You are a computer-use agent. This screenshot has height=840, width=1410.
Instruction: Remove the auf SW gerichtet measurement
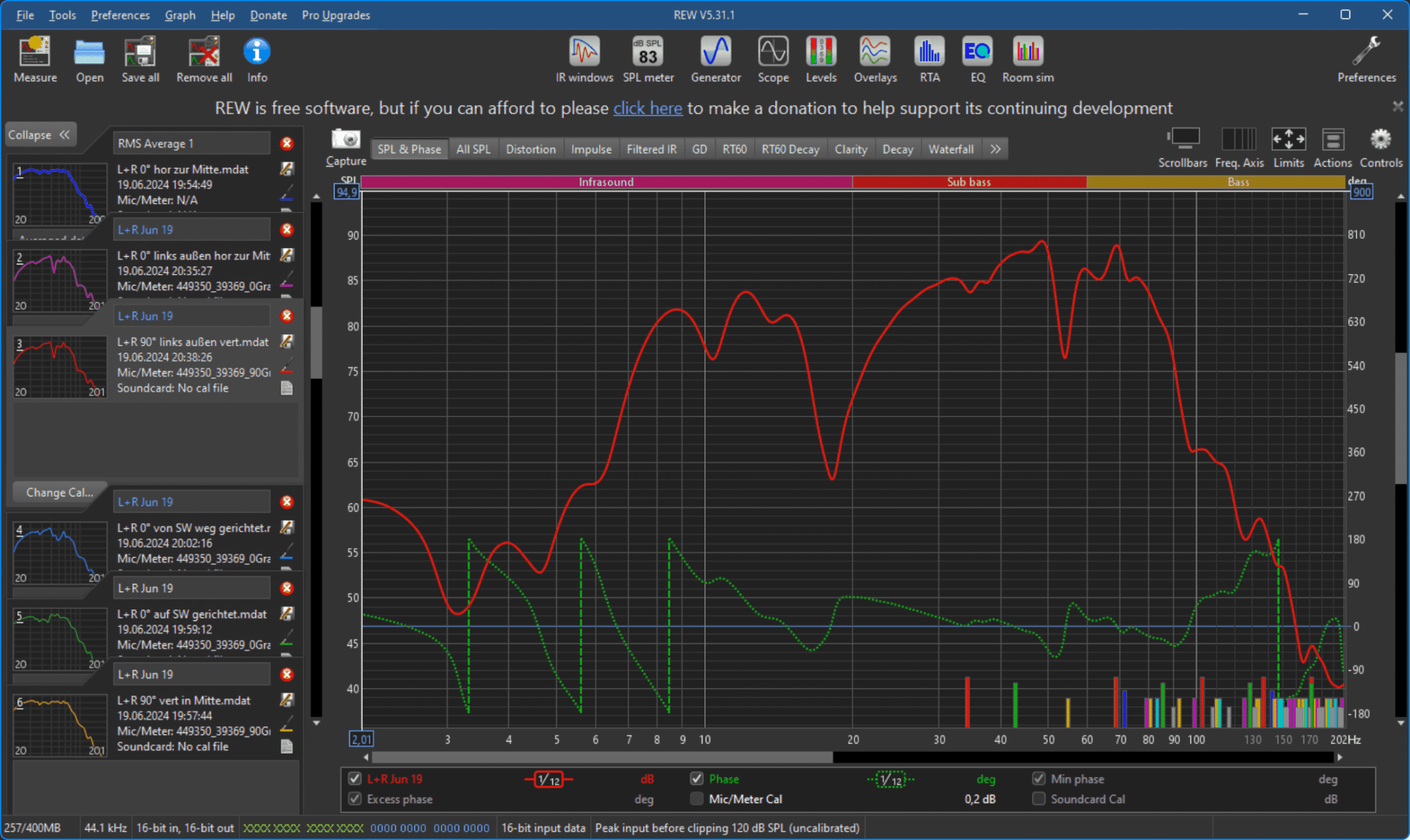pos(287,588)
